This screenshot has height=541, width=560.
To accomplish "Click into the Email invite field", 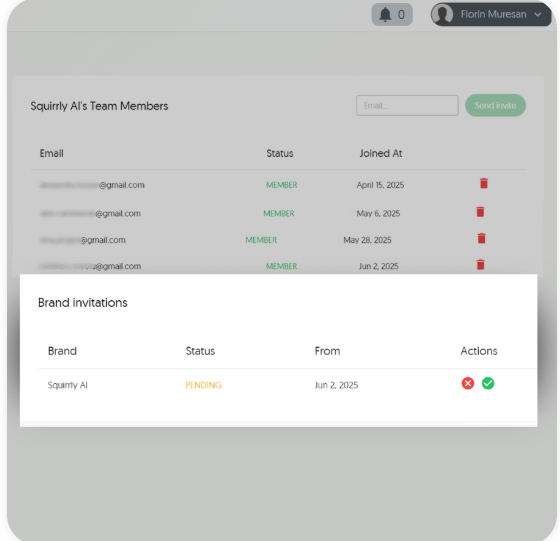I will tap(407, 105).
